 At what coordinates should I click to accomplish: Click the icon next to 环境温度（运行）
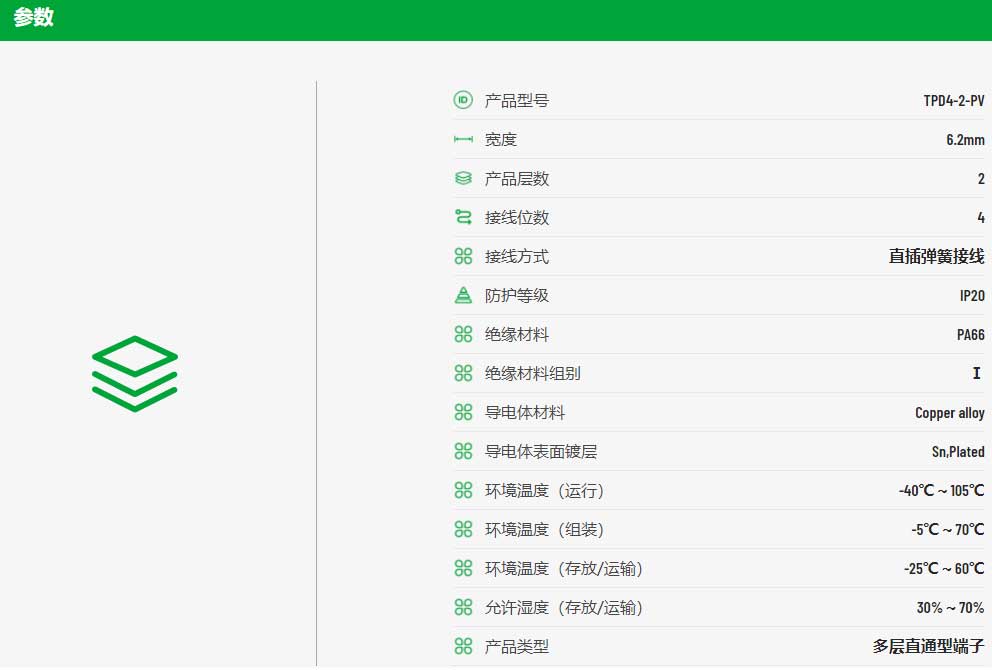[463, 490]
